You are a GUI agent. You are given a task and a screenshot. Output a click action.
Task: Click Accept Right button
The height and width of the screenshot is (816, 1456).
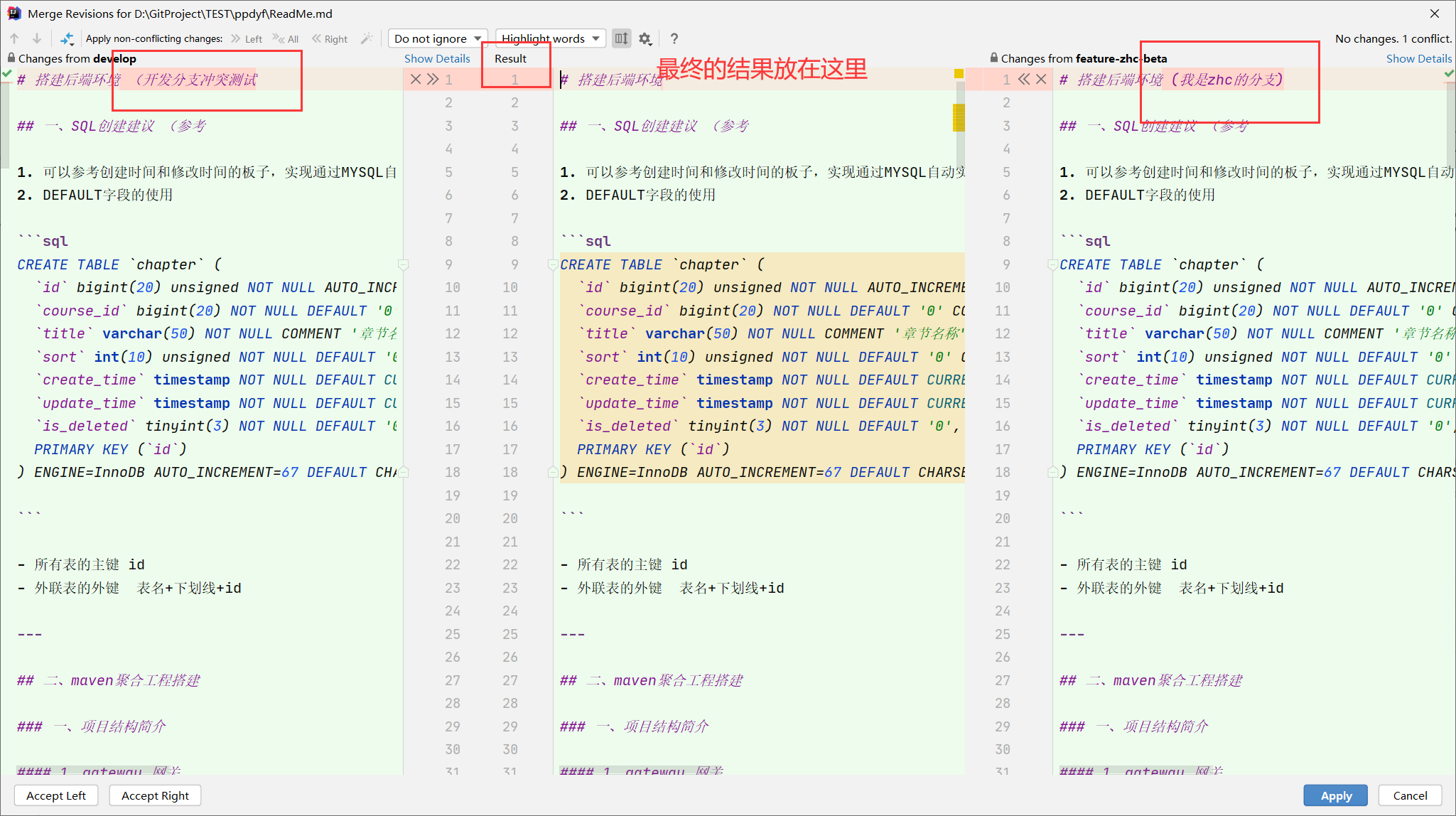[155, 795]
